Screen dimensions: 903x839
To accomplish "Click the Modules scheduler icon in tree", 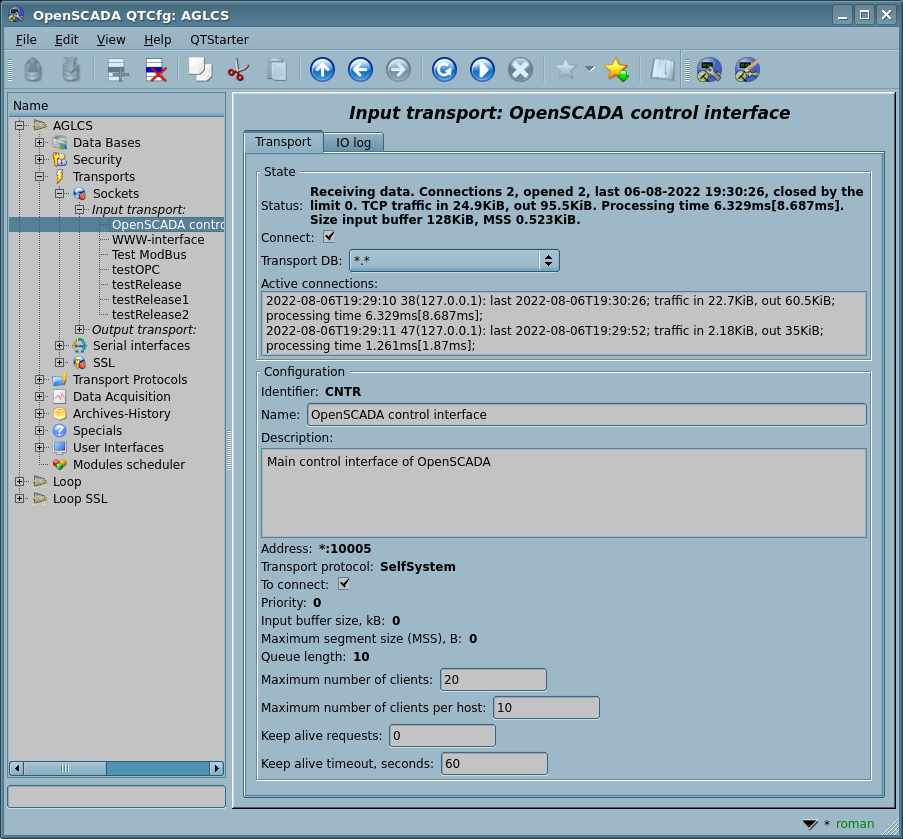I will [59, 464].
